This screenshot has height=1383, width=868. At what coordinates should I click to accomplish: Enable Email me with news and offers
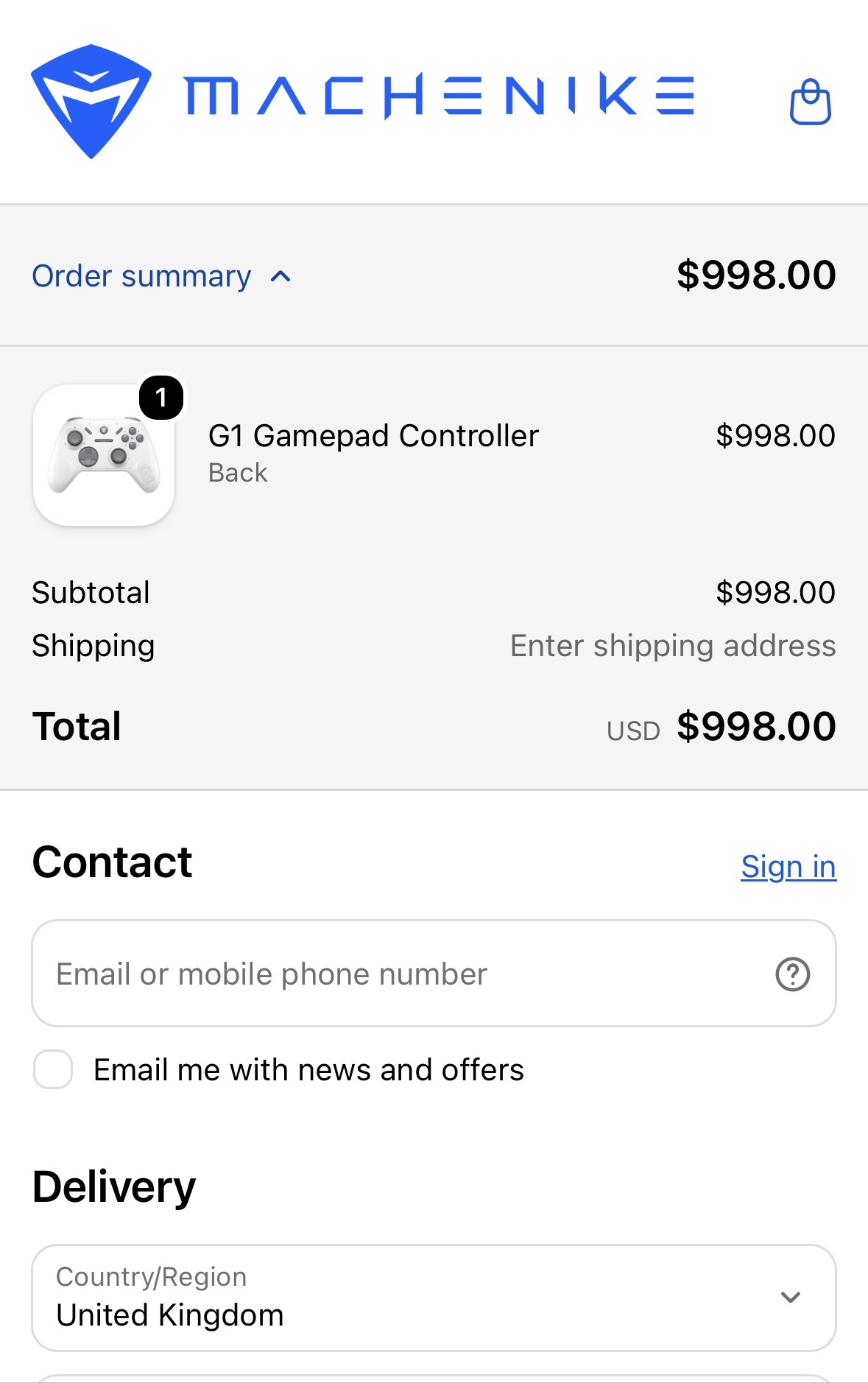(x=53, y=1069)
